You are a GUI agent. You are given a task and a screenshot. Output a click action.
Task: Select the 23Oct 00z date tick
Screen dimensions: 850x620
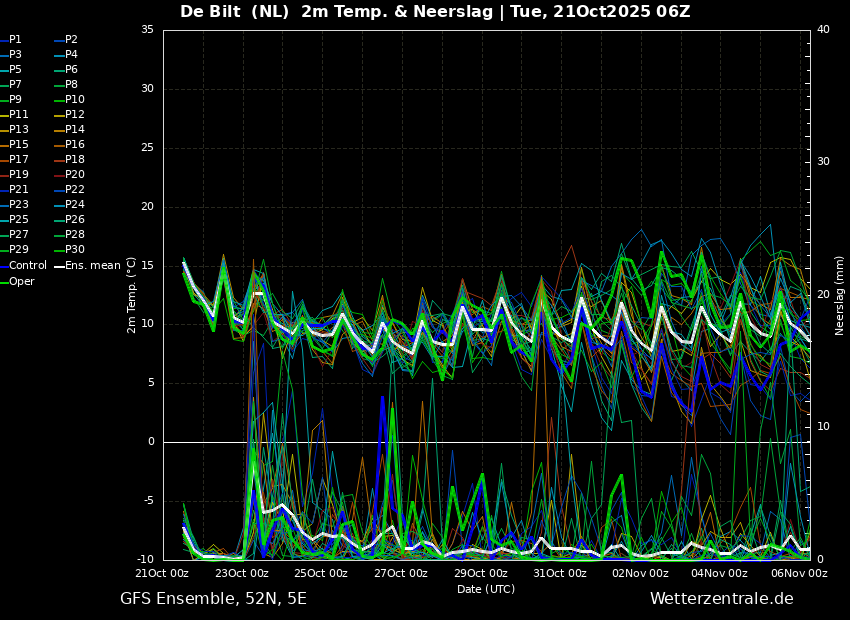tap(241, 574)
